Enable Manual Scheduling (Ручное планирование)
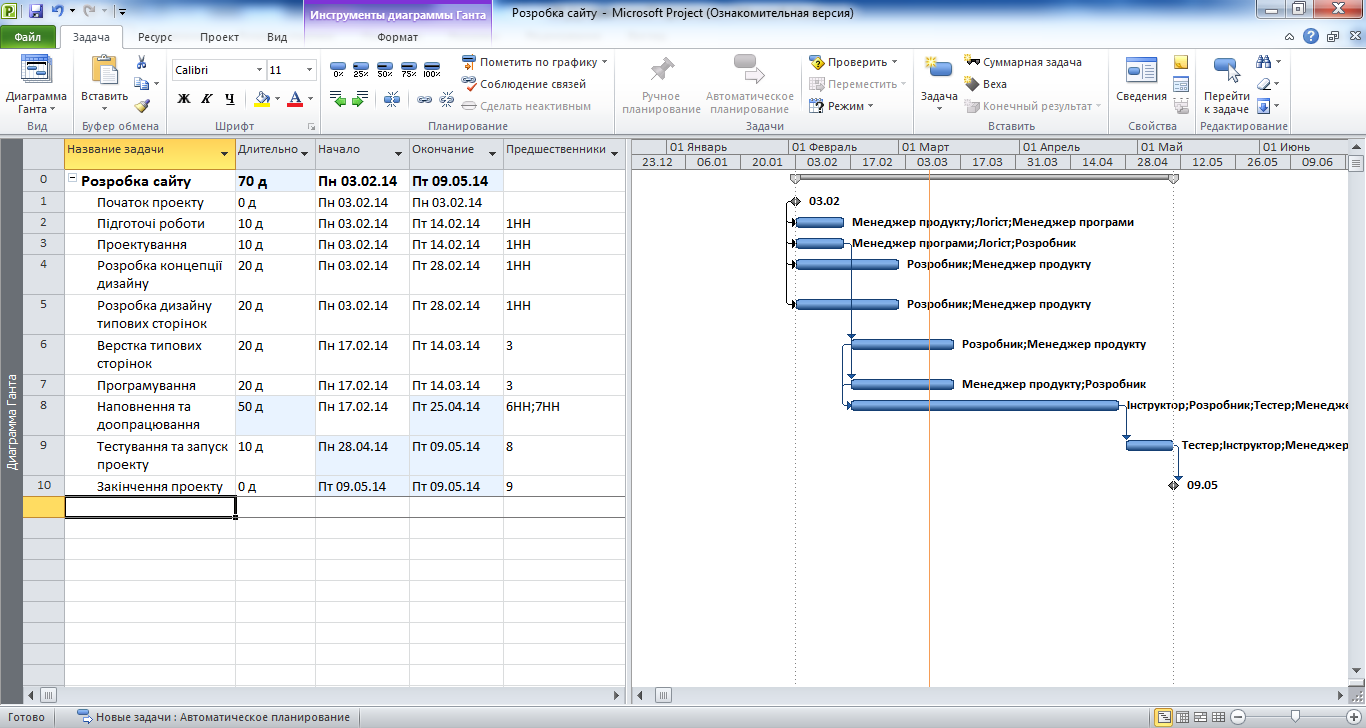 point(661,85)
